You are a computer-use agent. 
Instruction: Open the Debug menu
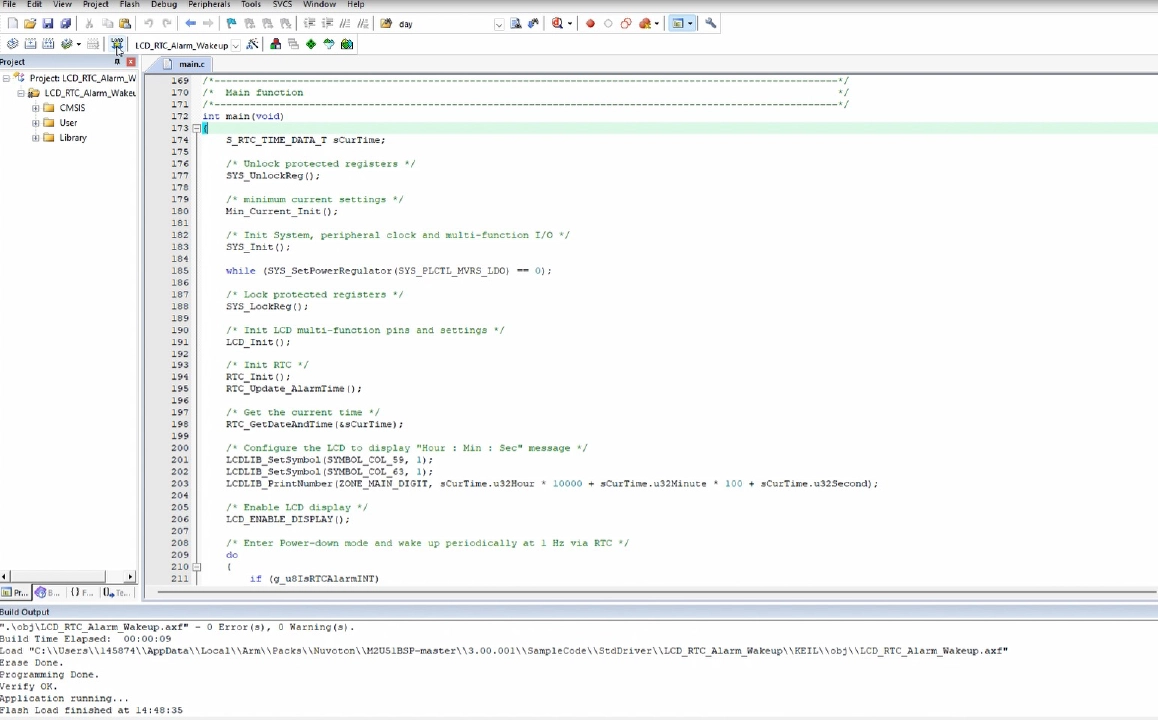click(164, 4)
